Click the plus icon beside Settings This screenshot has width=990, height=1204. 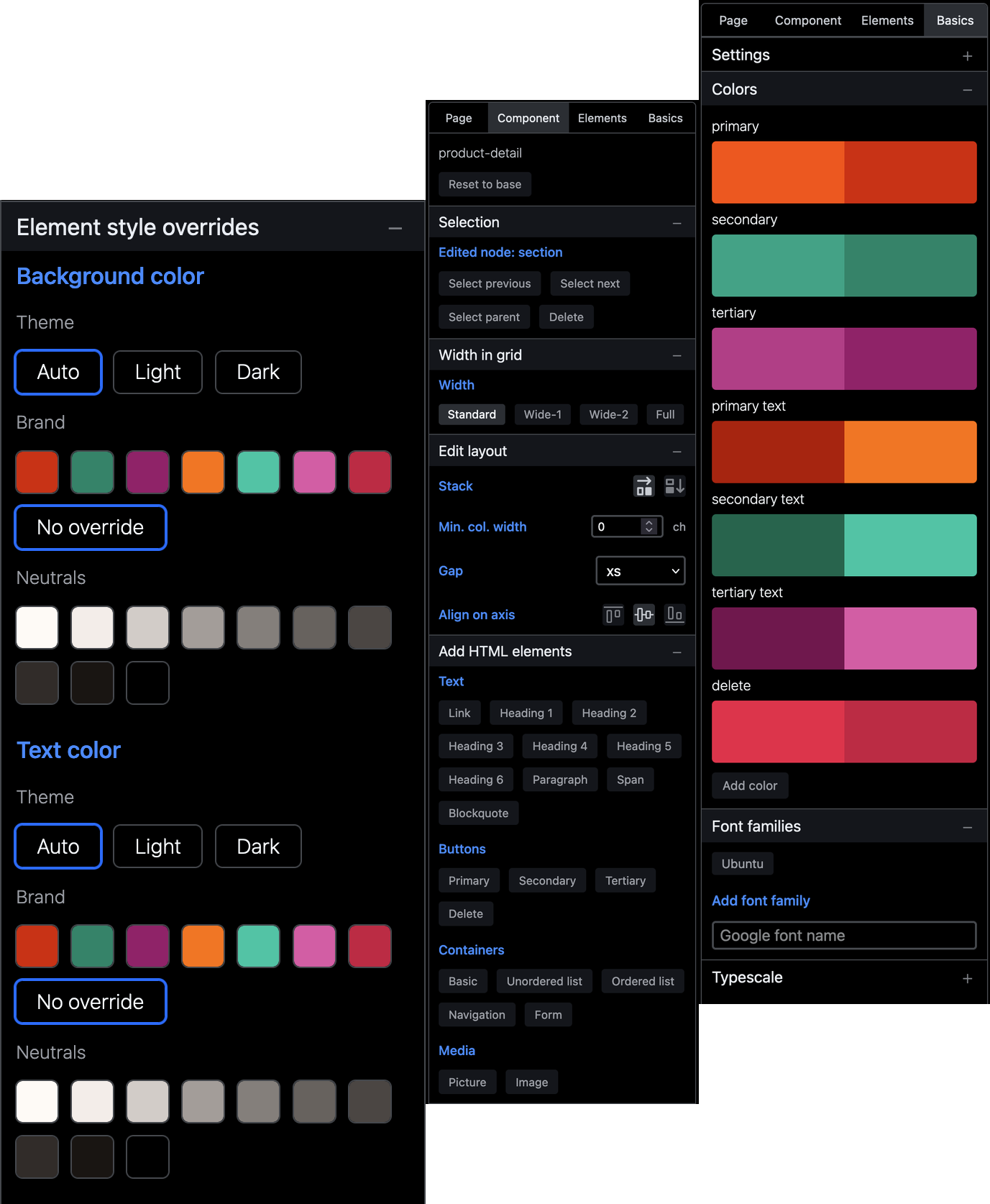pyautogui.click(x=967, y=56)
